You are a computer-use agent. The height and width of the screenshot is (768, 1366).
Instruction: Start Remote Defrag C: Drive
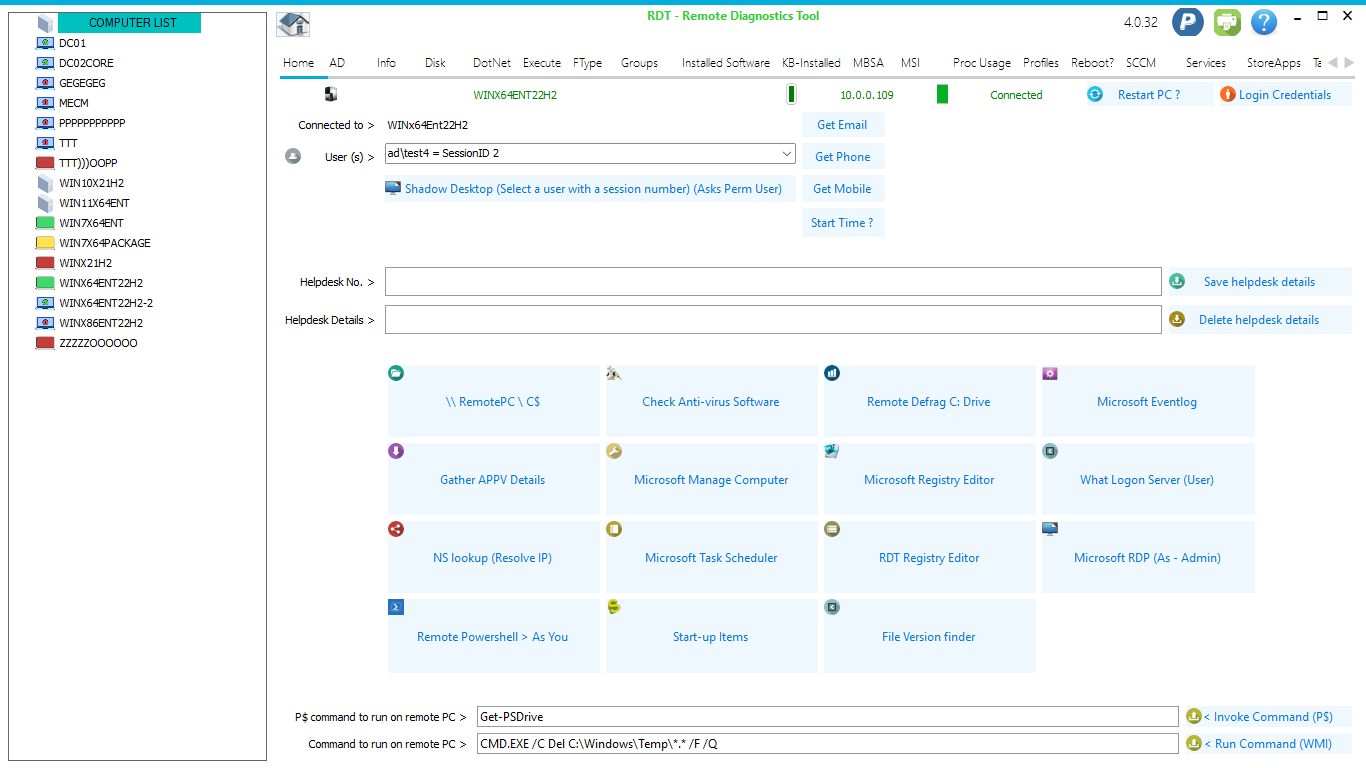click(x=929, y=401)
